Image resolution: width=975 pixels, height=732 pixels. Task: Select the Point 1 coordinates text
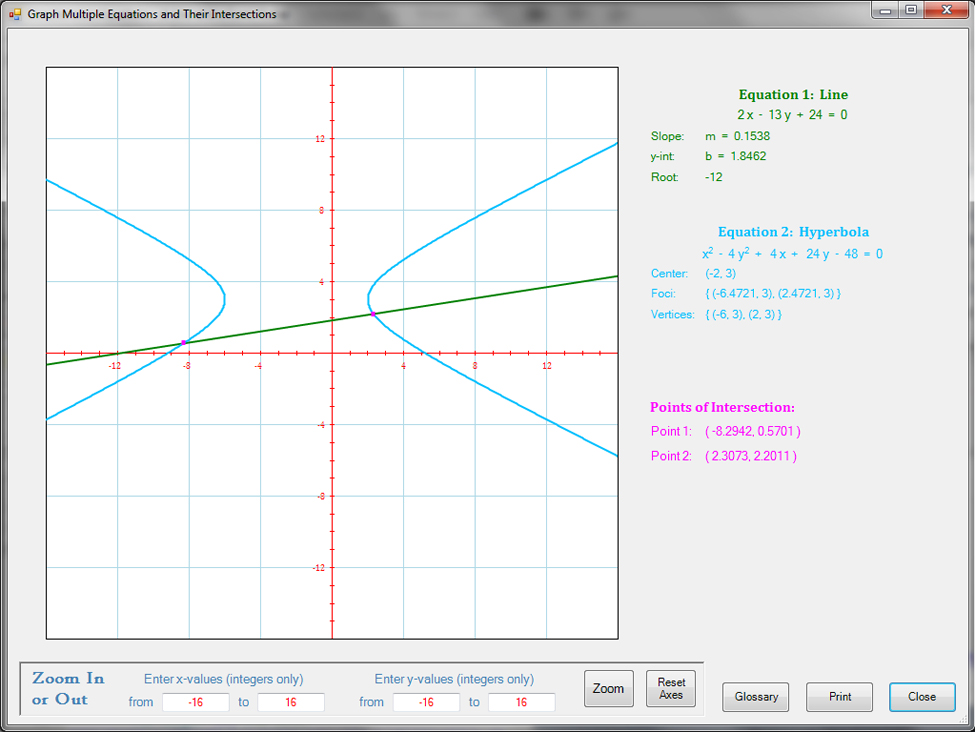(x=752, y=431)
